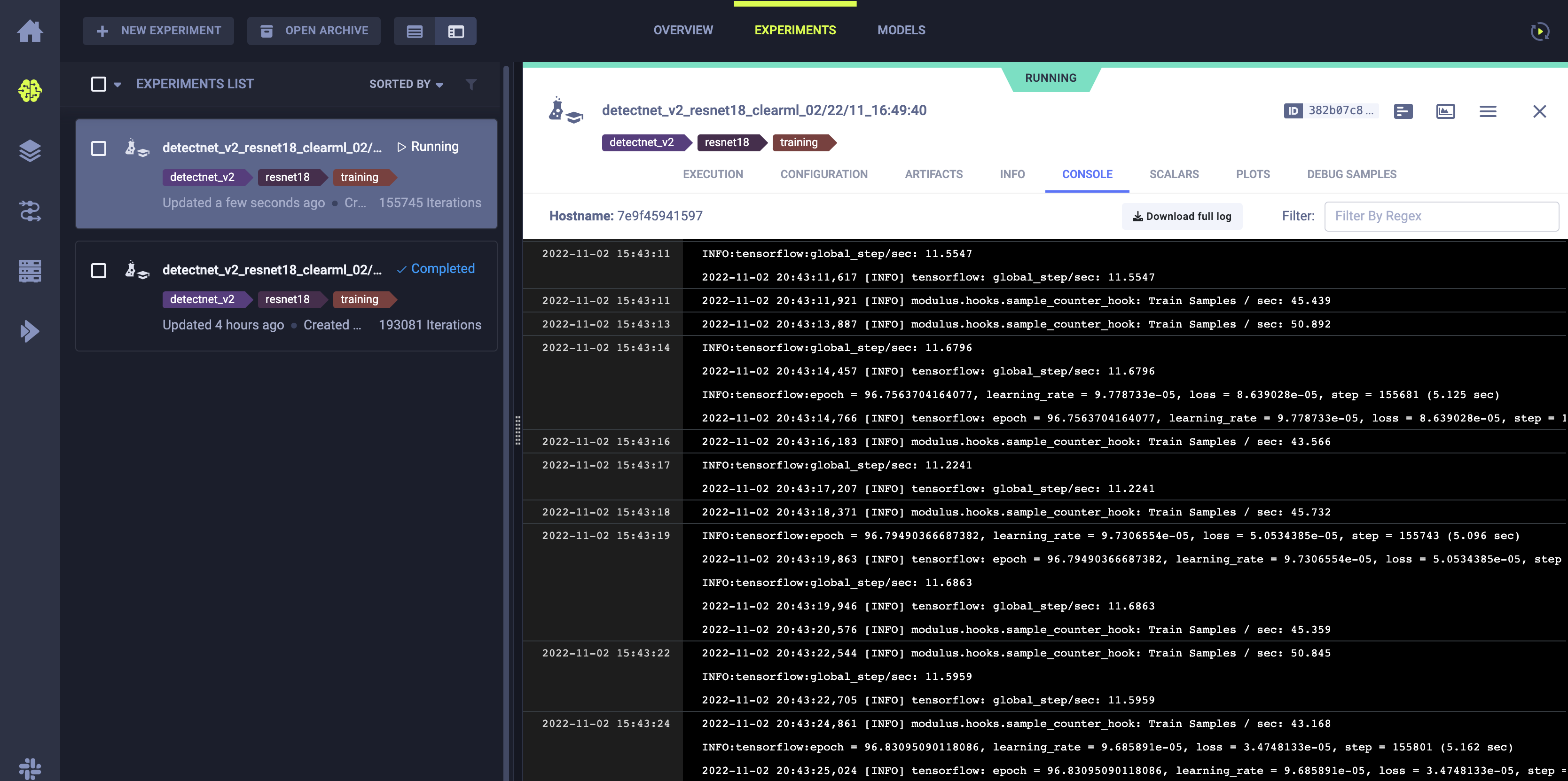Check the Completed experiment checkbox

coord(99,270)
